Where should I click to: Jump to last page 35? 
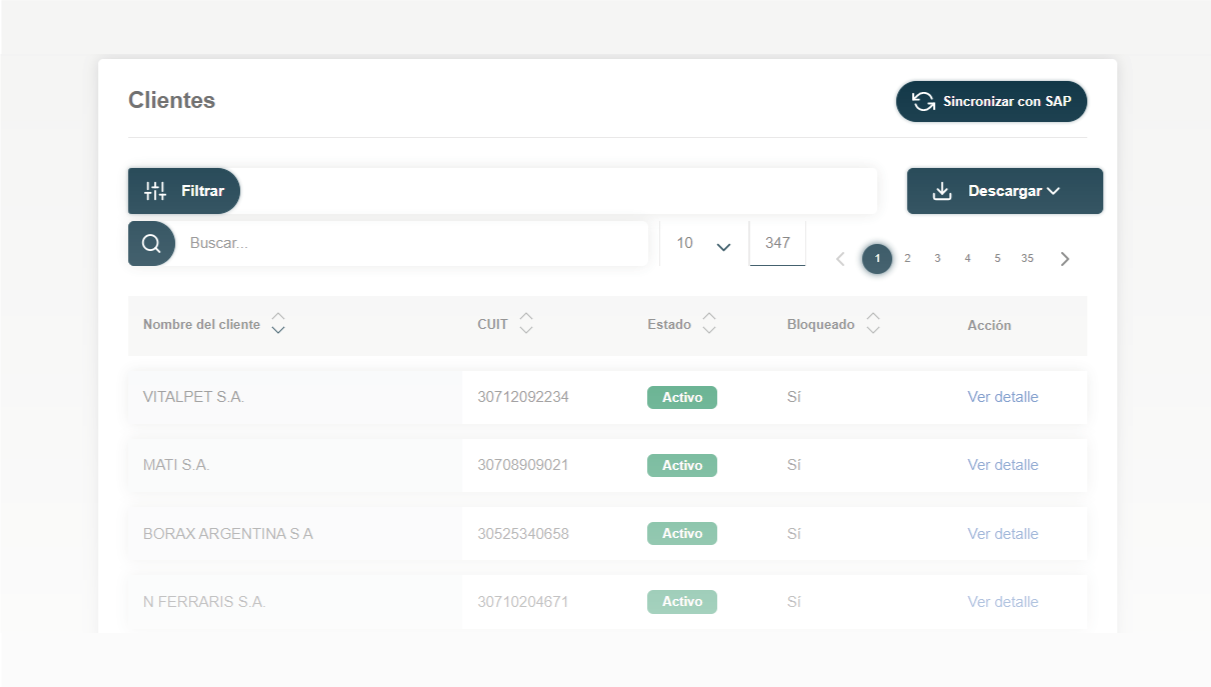point(1027,259)
